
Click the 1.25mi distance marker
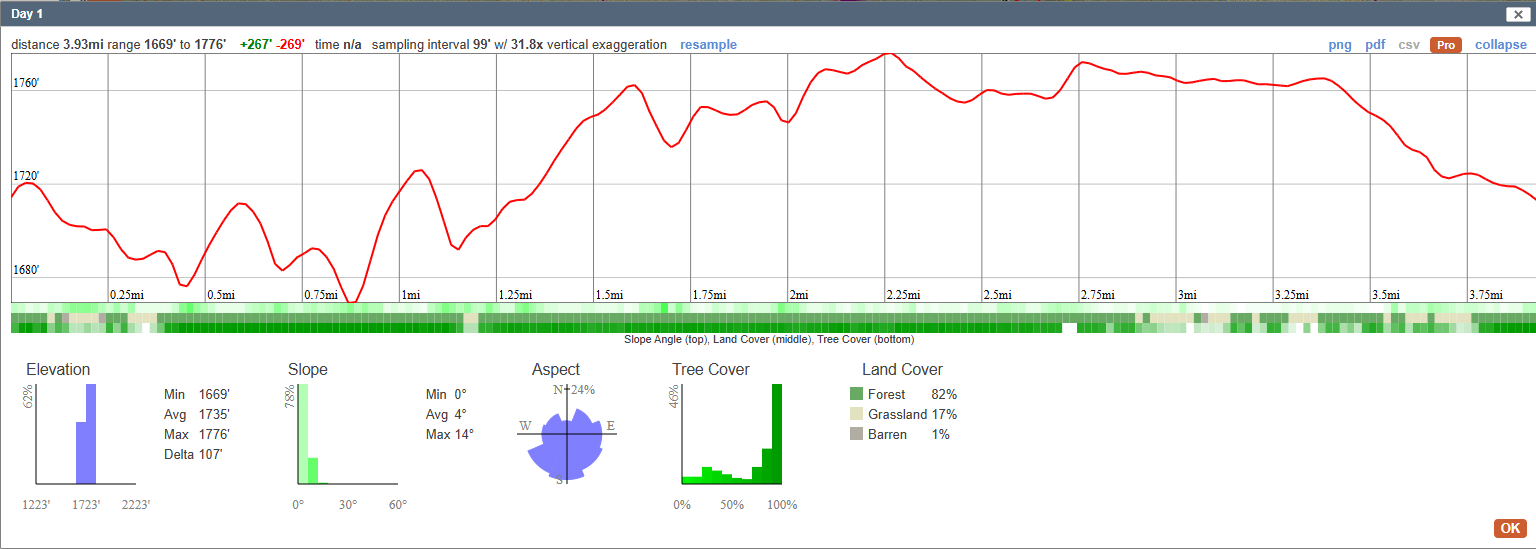[515, 295]
